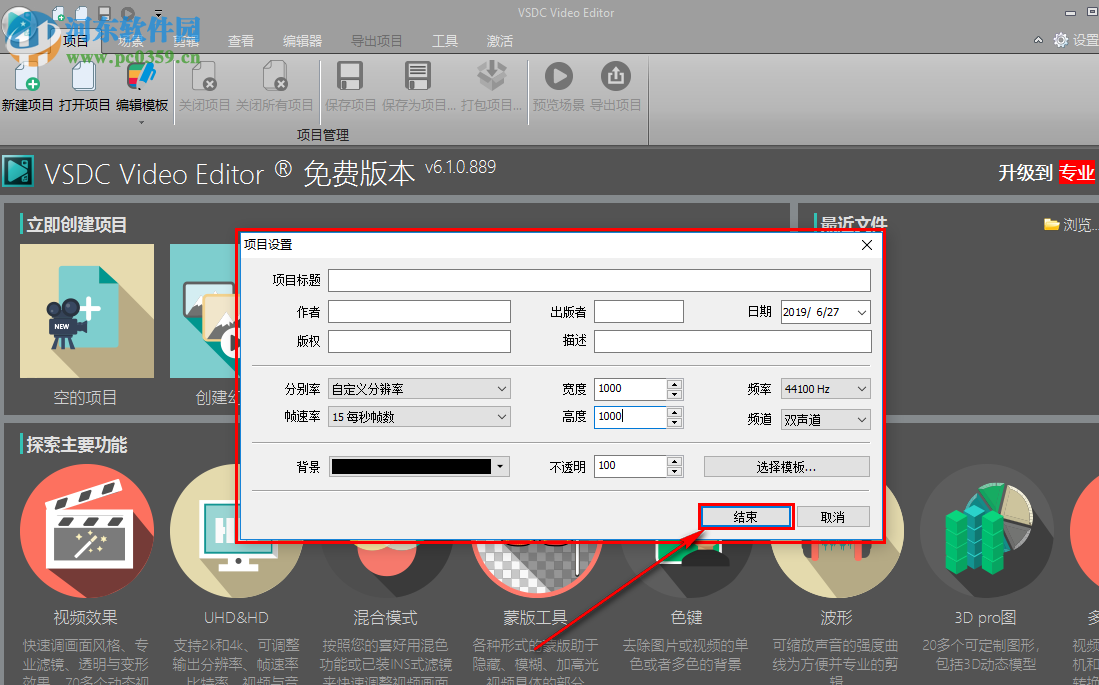Open the settings gear in the title bar
This screenshot has height=685, width=1099.
tap(1060, 40)
